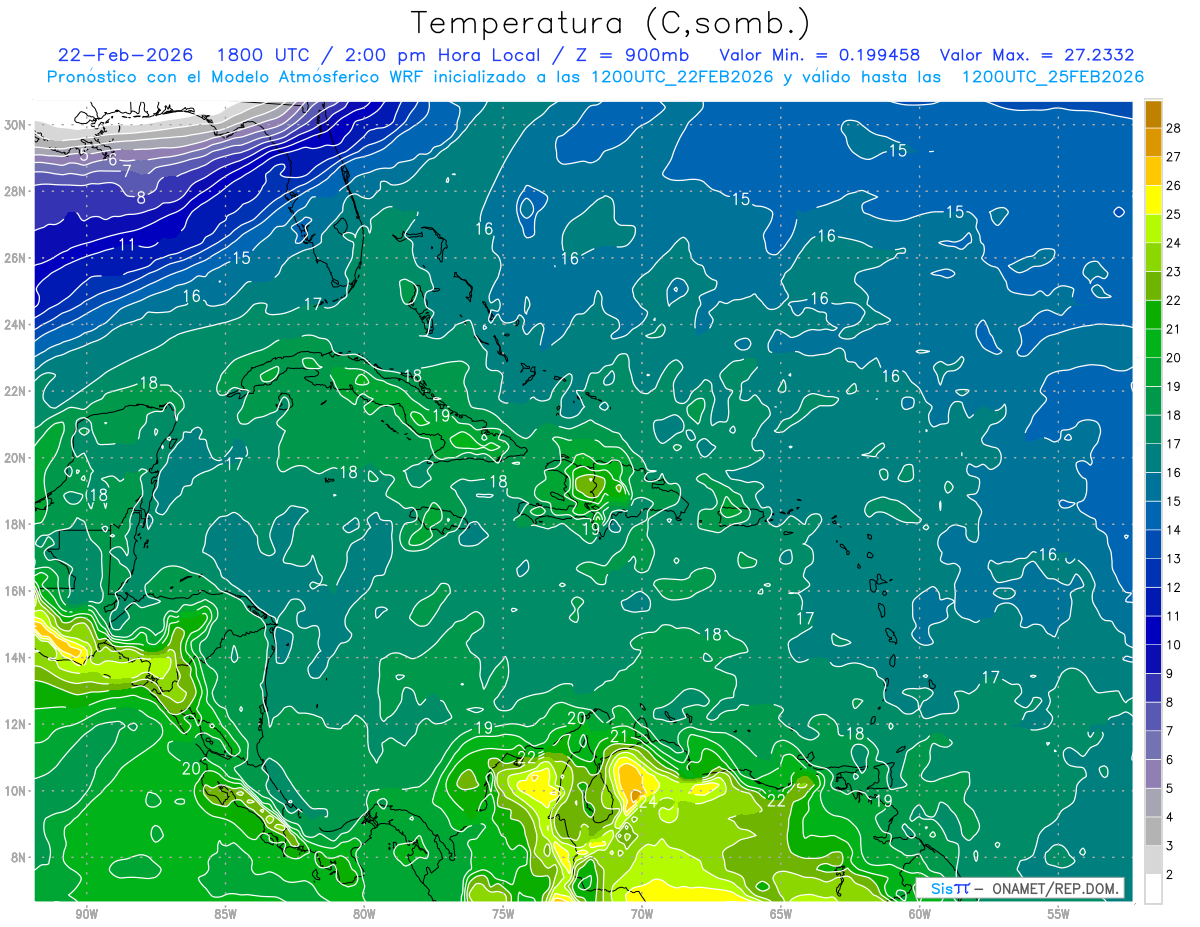
Task: Click the "60W" longitude axis label
Action: tap(920, 914)
